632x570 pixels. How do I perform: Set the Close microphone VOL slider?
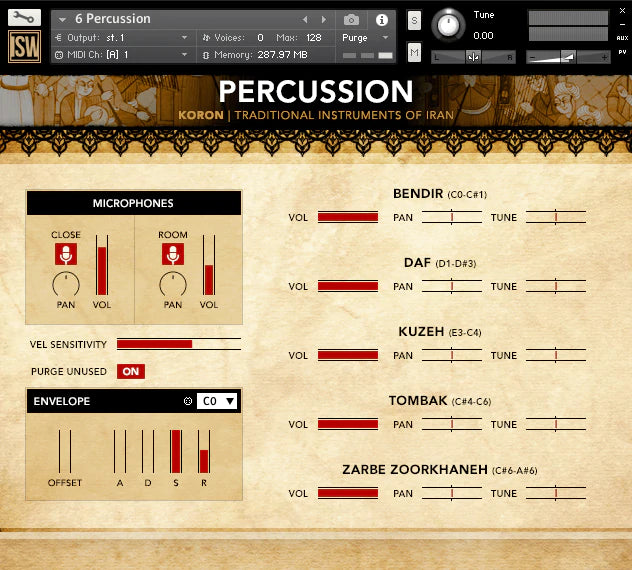[102, 265]
